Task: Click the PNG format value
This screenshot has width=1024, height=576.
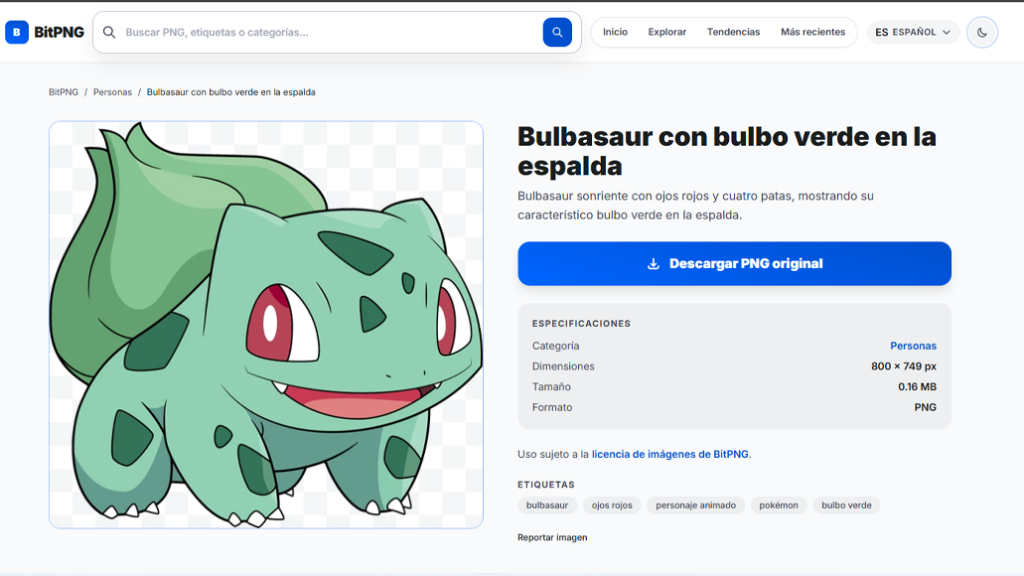Action: (x=925, y=407)
